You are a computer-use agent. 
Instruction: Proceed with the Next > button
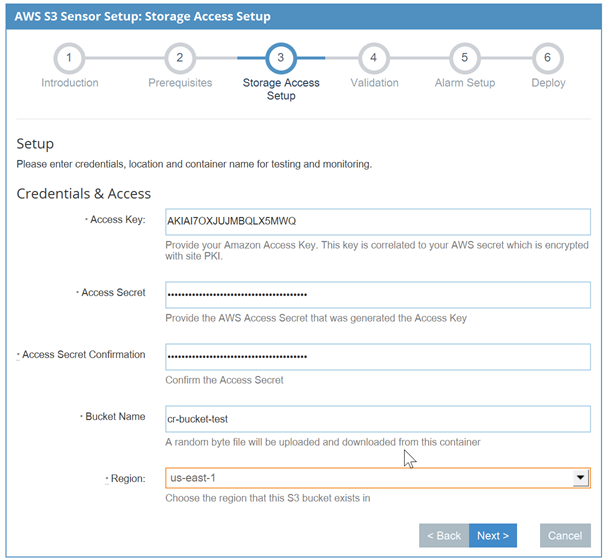[493, 536]
